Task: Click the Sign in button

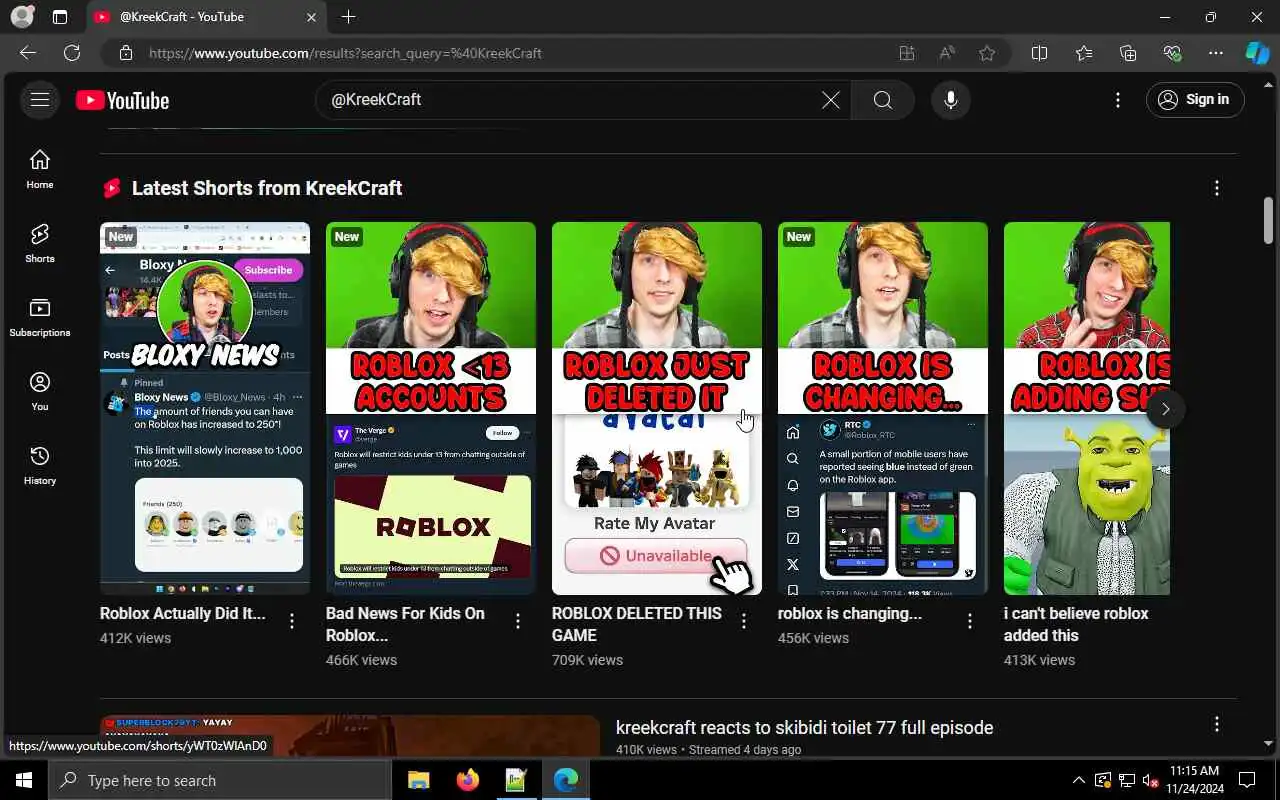Action: (x=1195, y=99)
